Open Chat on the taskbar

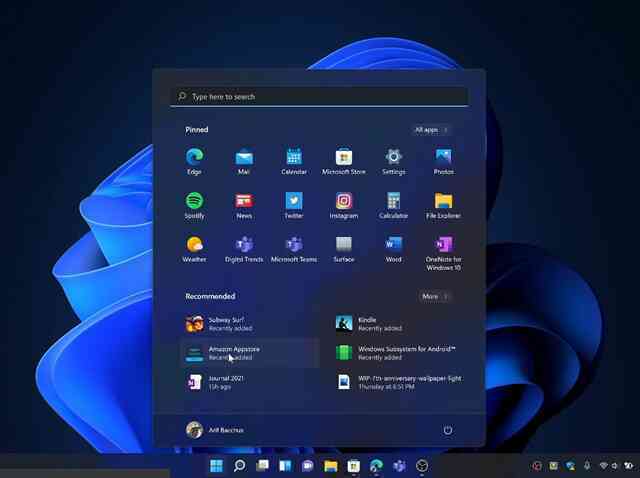pos(307,466)
